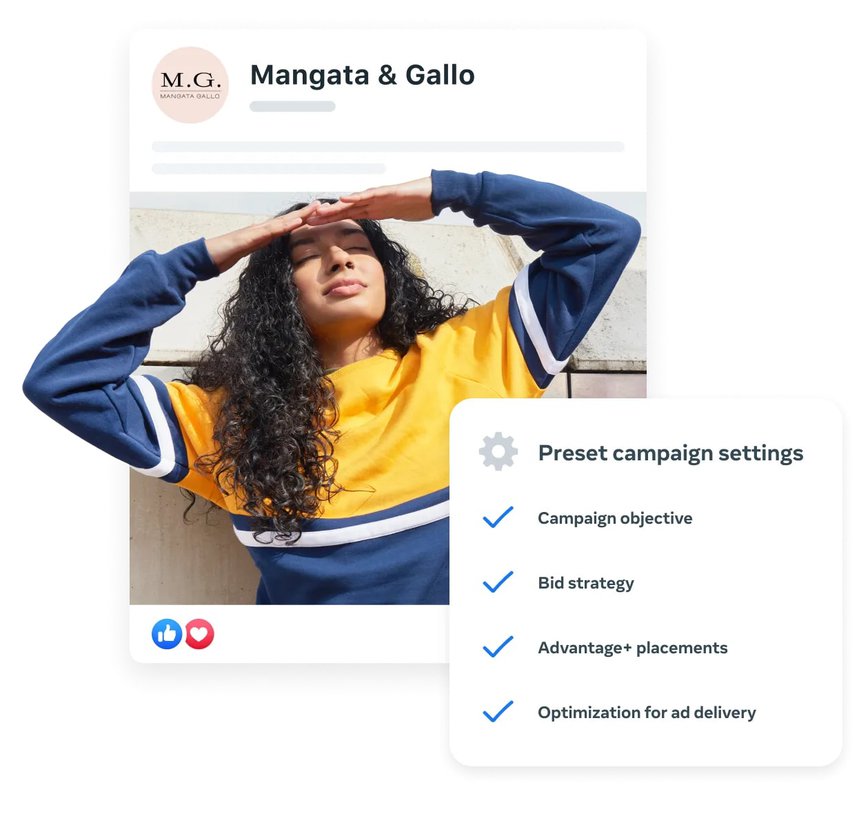The height and width of the screenshot is (838, 859).
Task: Click the long grey caption placeholder line
Action: point(388,146)
